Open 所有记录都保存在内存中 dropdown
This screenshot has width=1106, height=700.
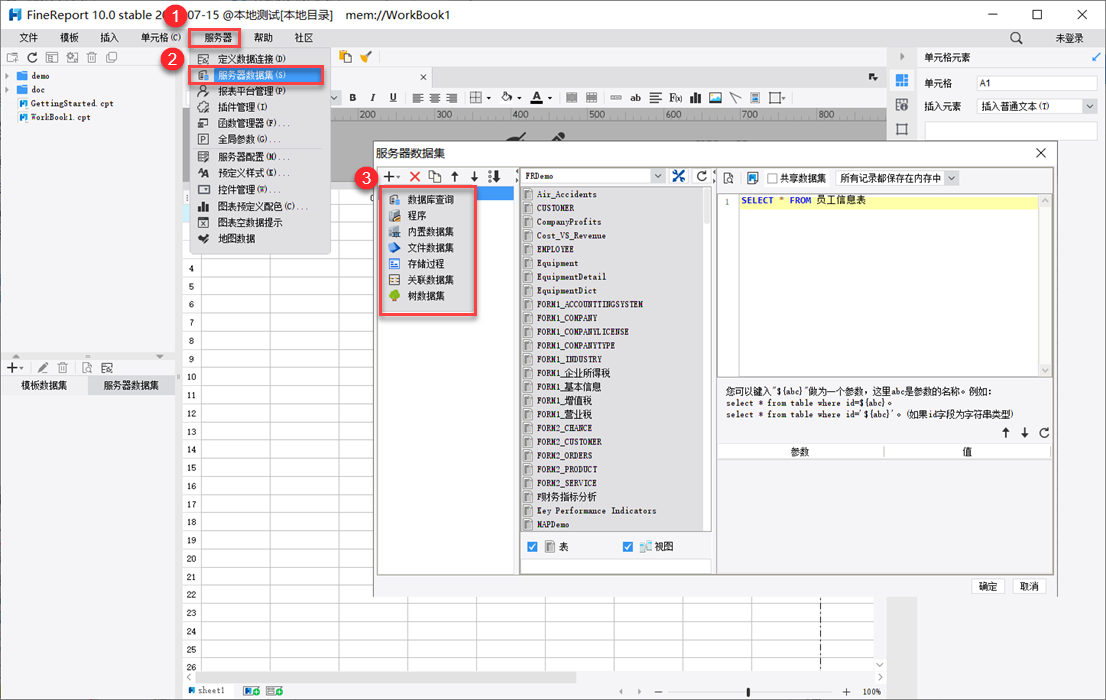point(952,178)
